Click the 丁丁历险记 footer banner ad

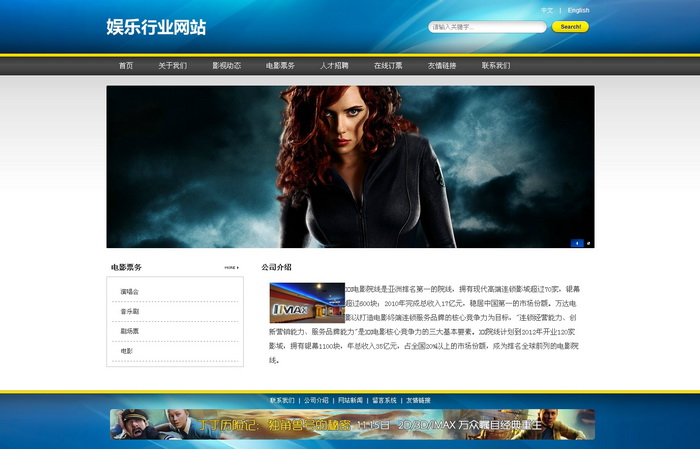click(352, 424)
